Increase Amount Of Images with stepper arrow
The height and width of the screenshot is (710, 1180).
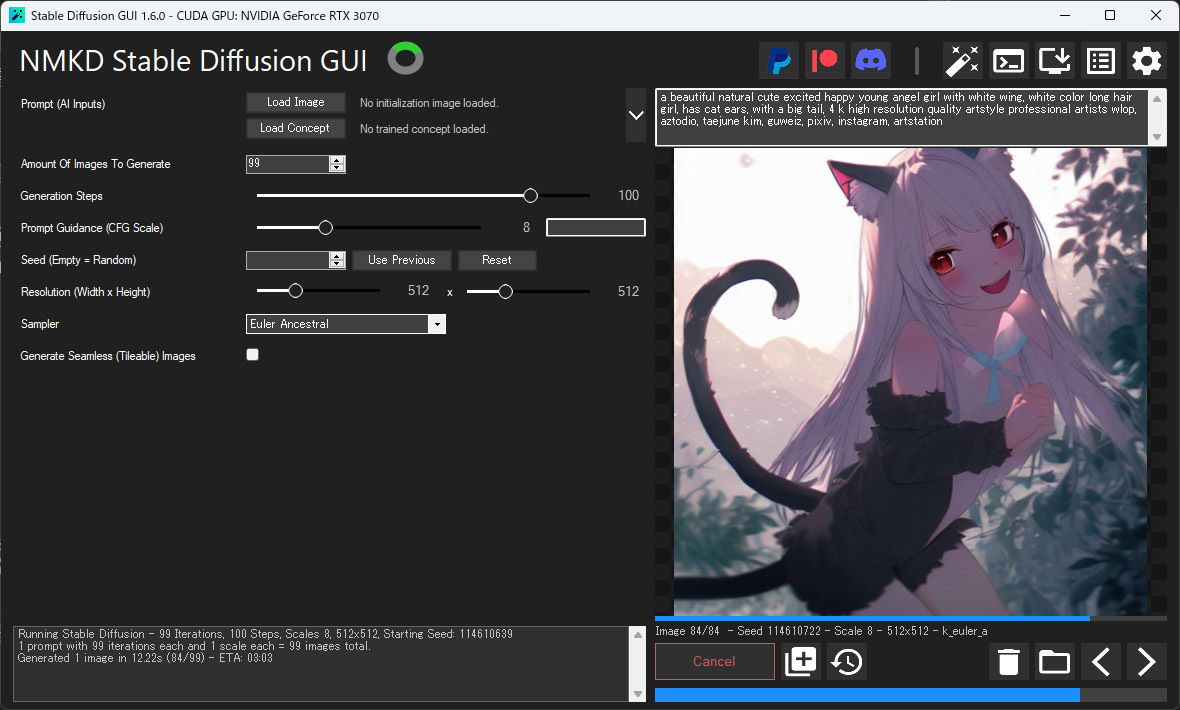tap(338, 159)
